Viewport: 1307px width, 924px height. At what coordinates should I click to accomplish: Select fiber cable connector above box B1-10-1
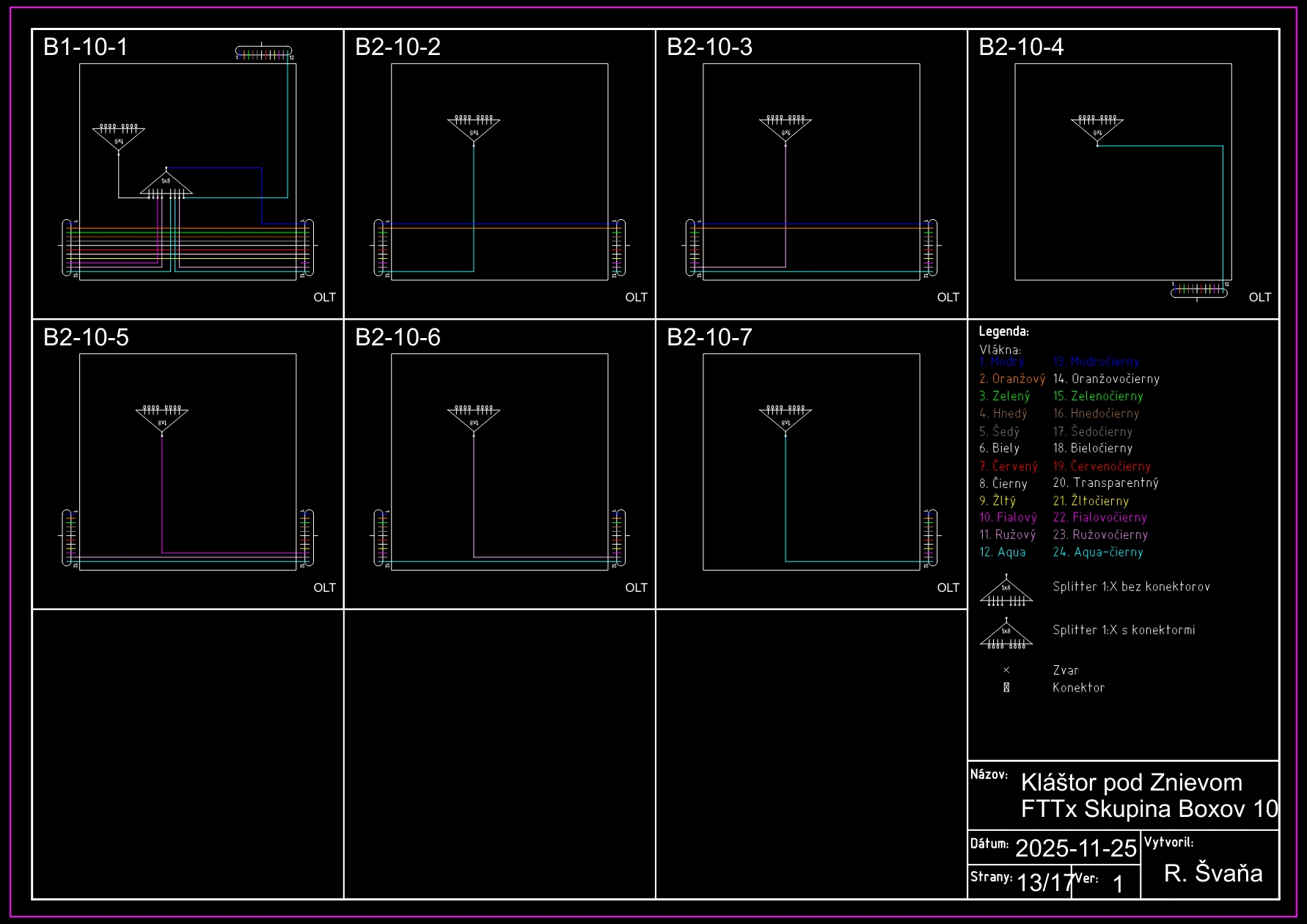click(264, 53)
